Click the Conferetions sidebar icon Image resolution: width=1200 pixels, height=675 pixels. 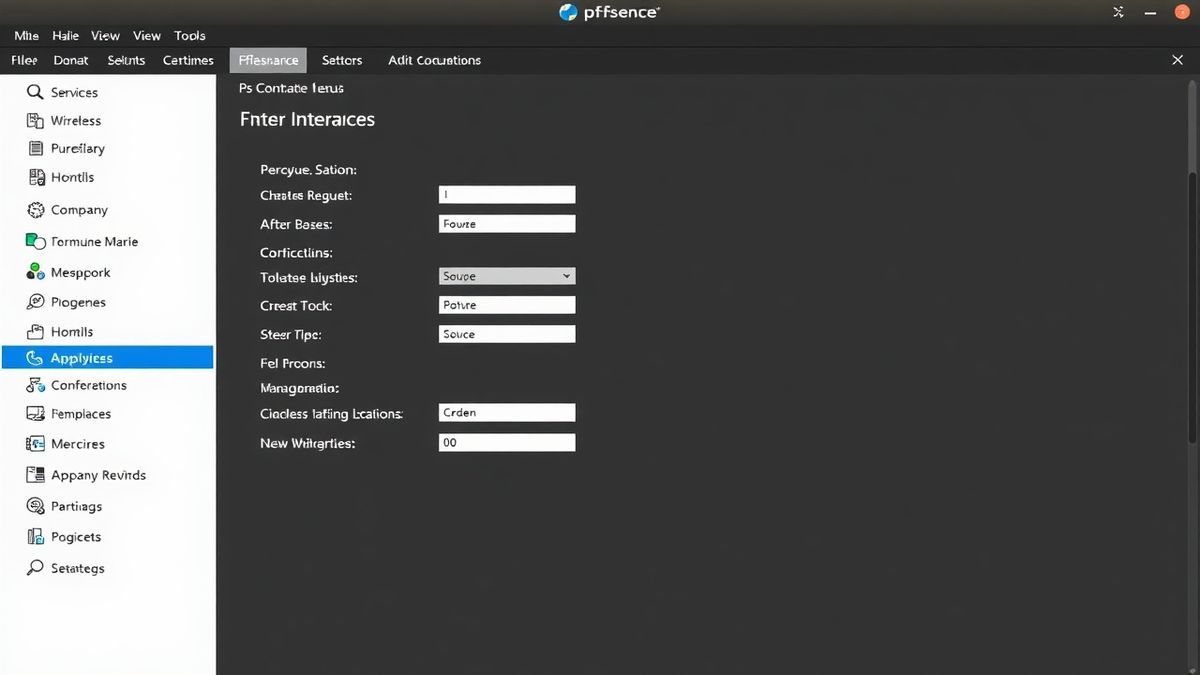coord(35,385)
